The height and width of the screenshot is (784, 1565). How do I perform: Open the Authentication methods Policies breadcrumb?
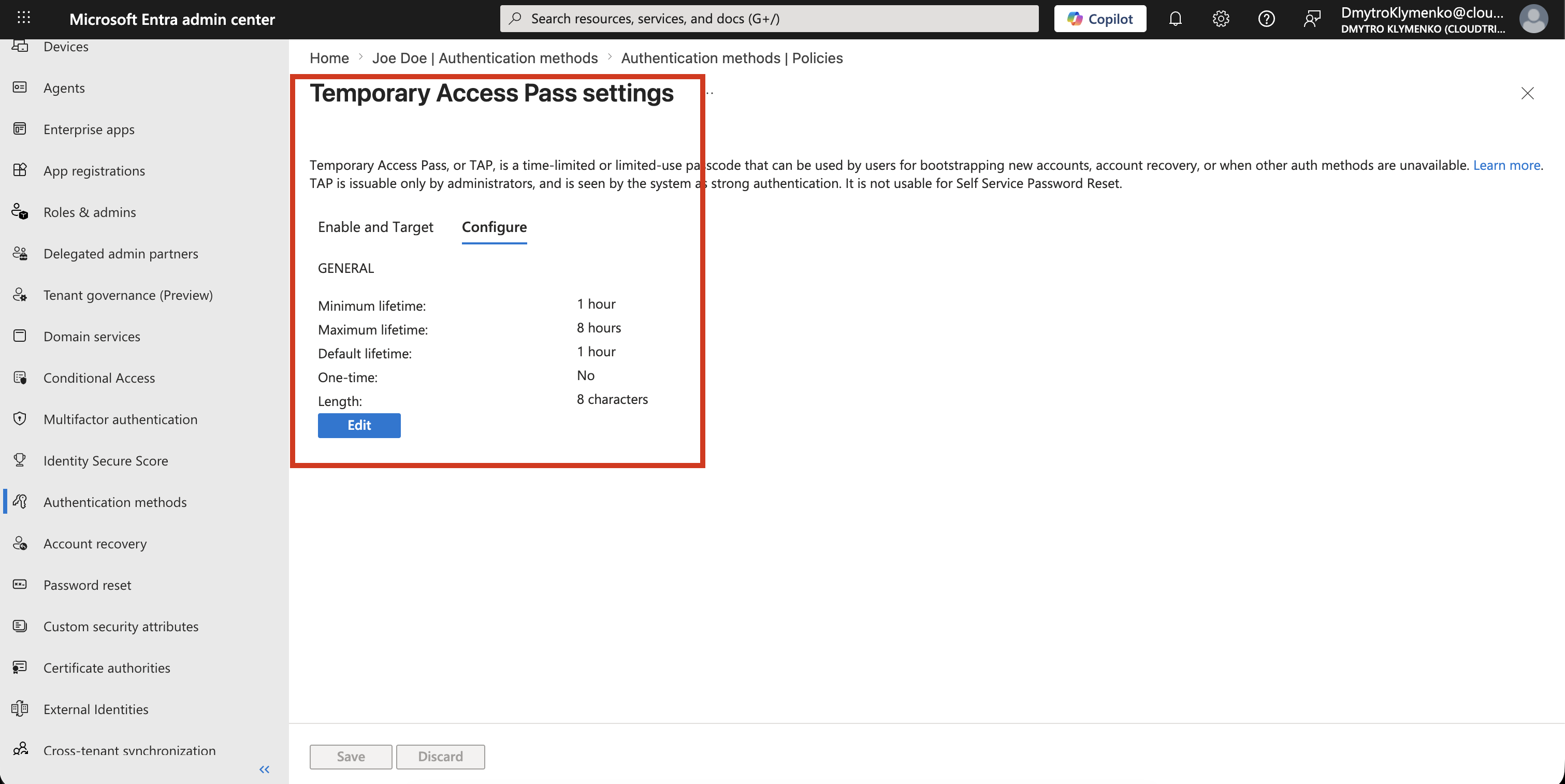731,57
